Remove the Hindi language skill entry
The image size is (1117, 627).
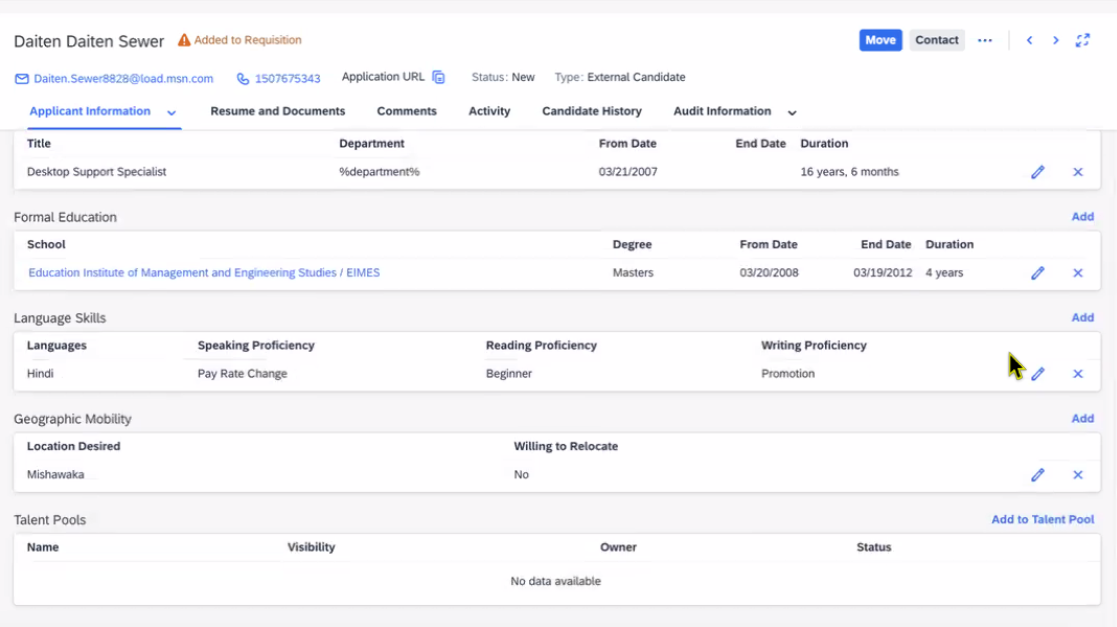(1078, 373)
